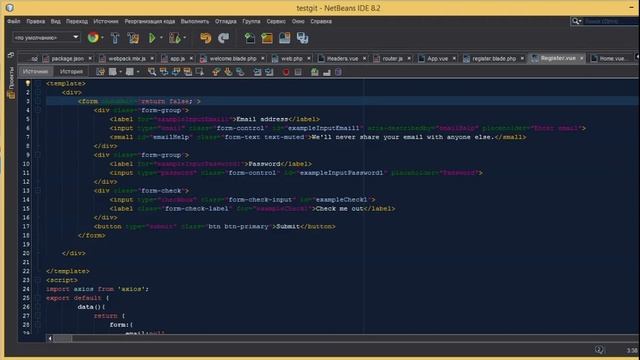Jump to previous bookmark icon
The width and height of the screenshot is (640, 360).
tap(216, 72)
